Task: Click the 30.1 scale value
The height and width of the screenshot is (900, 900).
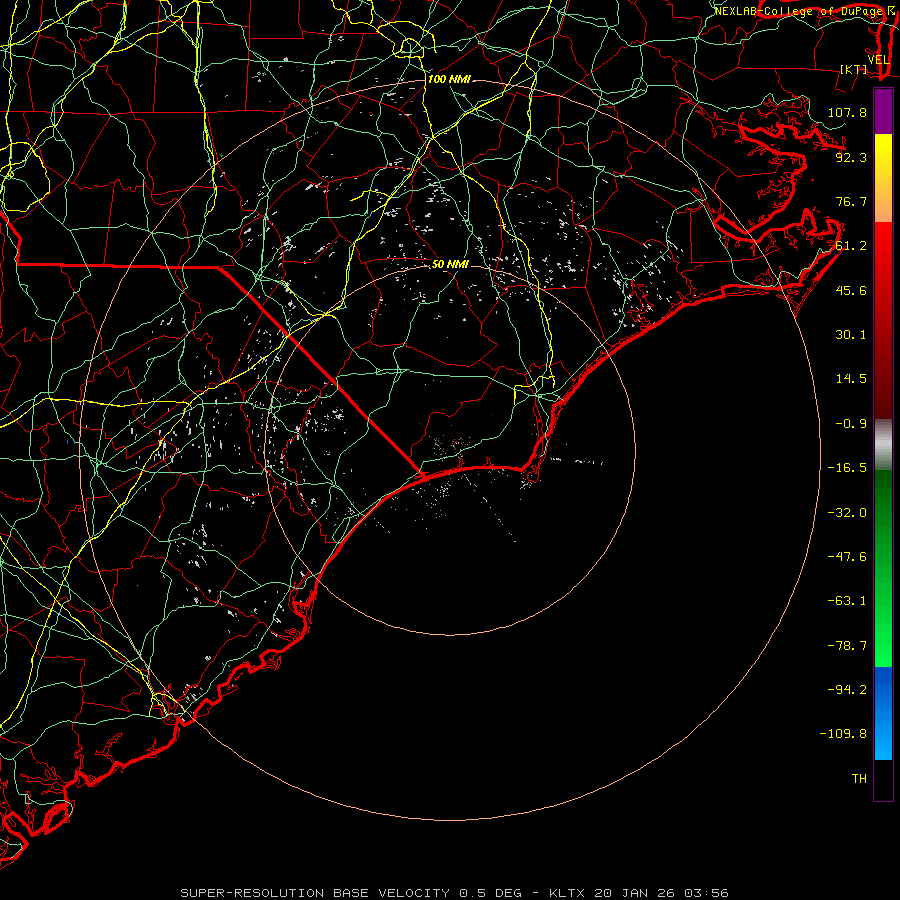Action: tap(851, 335)
